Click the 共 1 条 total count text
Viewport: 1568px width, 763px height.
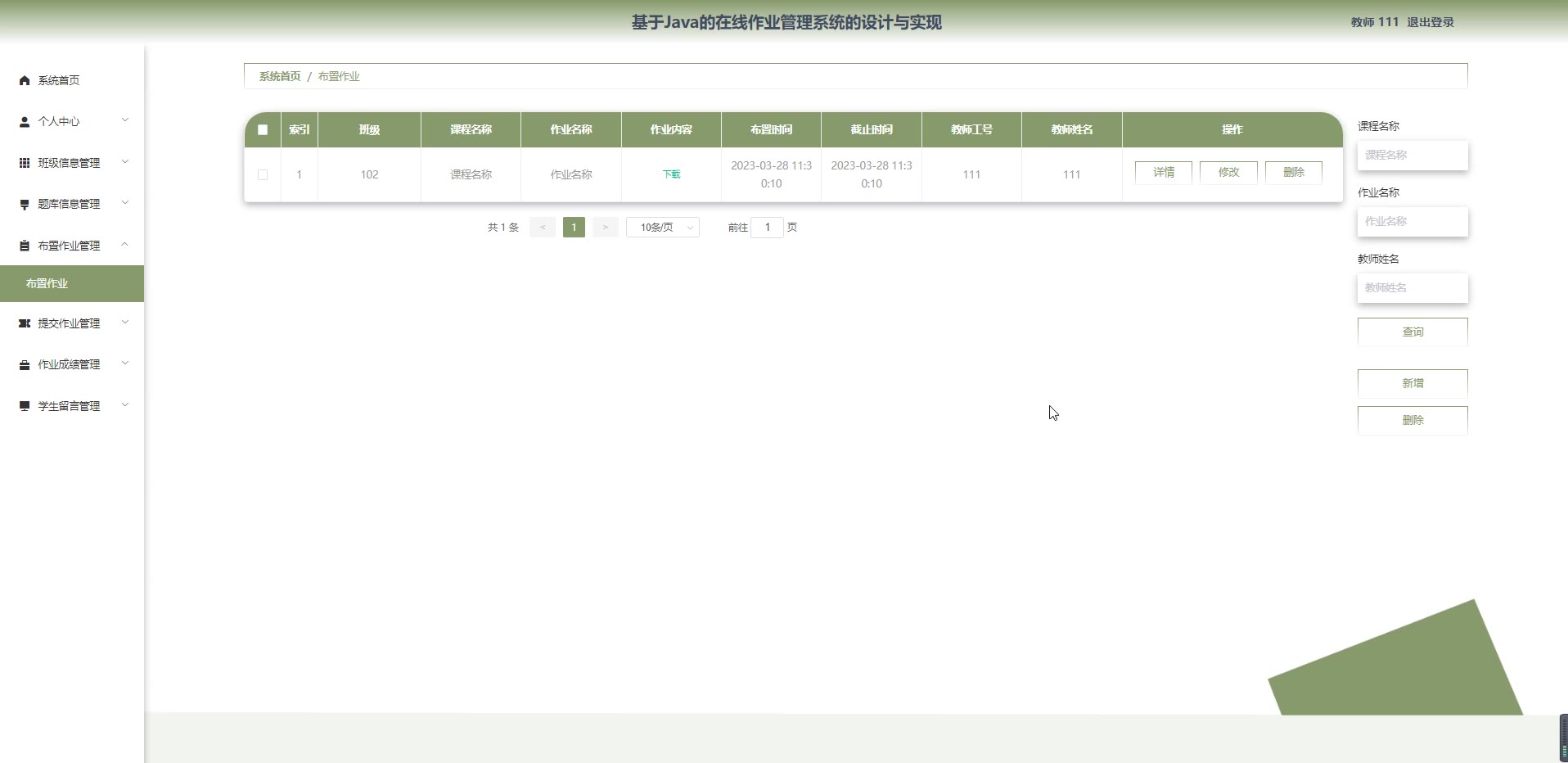click(503, 228)
